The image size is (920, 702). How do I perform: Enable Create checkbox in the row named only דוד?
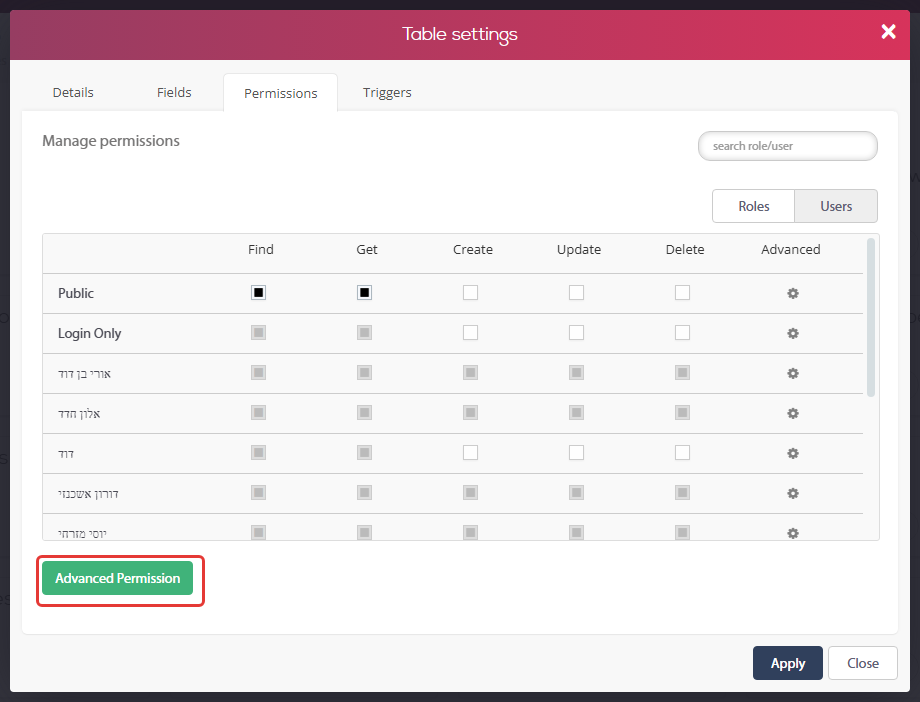click(471, 452)
